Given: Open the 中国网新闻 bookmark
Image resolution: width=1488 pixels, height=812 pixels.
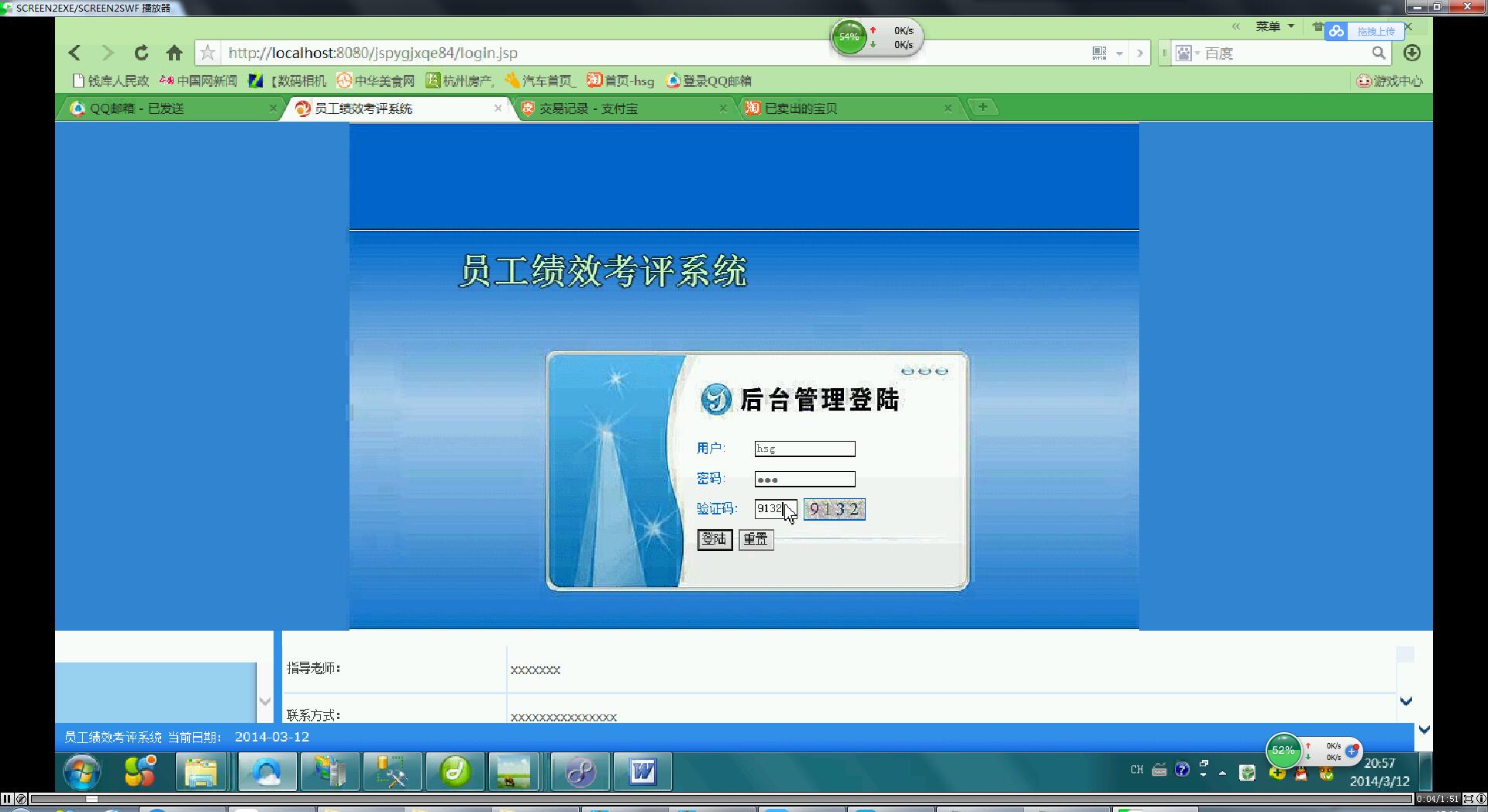Looking at the screenshot, I should tap(198, 81).
